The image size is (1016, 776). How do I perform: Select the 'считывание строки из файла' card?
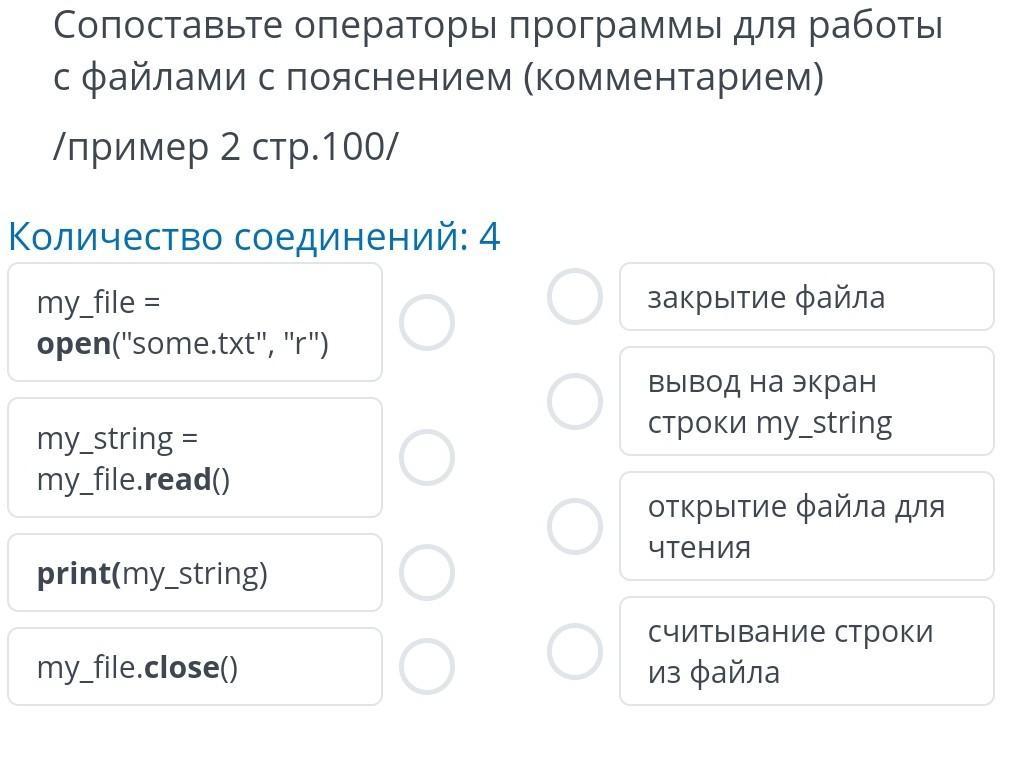click(x=806, y=651)
